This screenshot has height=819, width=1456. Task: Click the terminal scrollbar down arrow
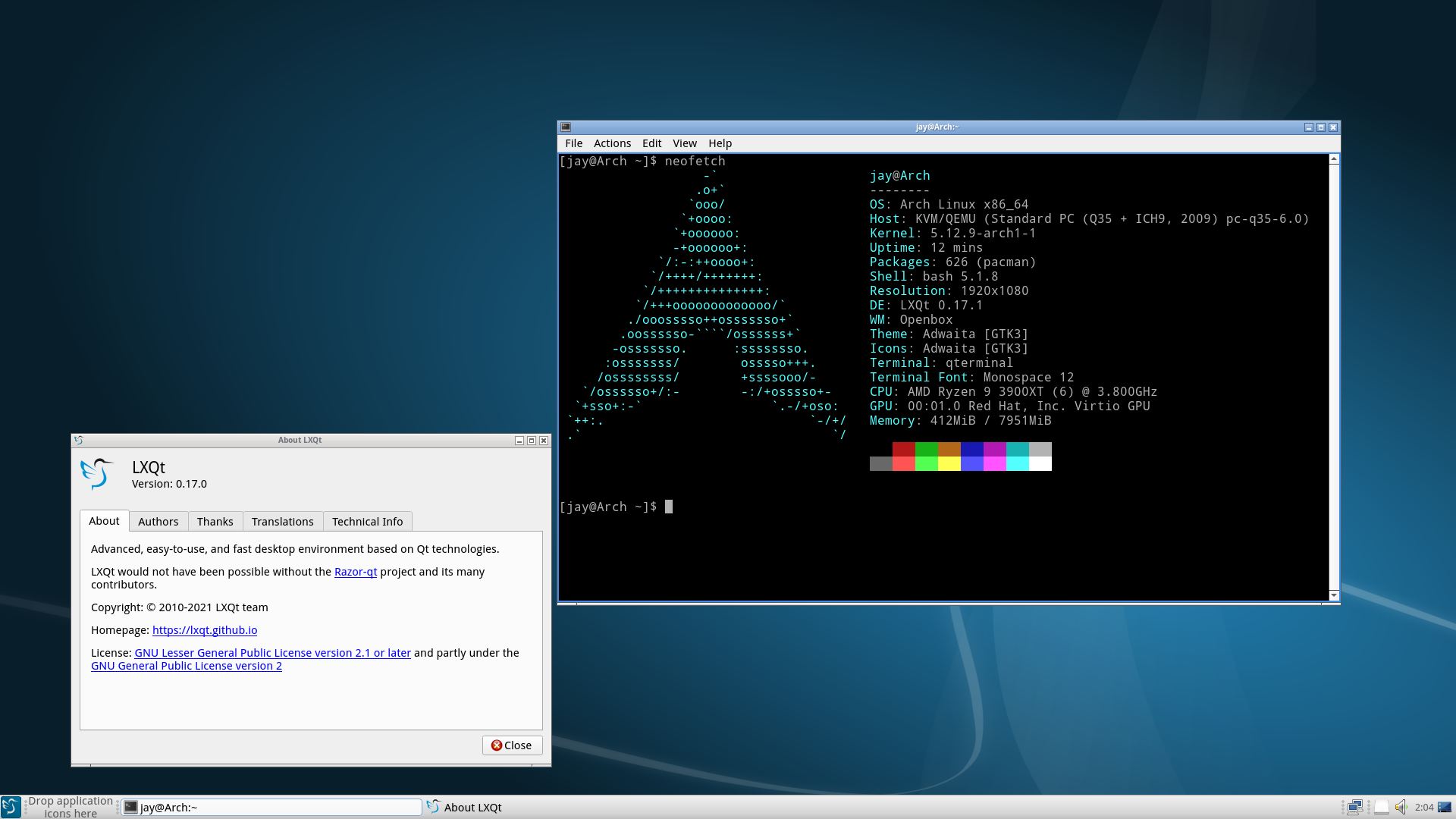click(1334, 595)
